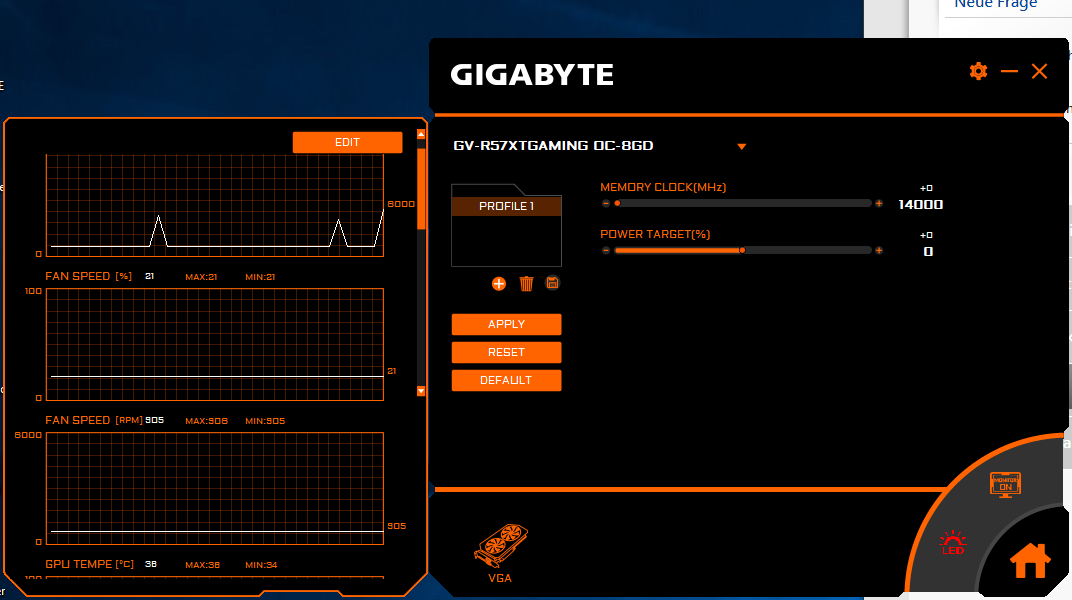Screen dimensions: 1072x600
Task: Click the FAN SPEED [%] label
Action: (88, 276)
